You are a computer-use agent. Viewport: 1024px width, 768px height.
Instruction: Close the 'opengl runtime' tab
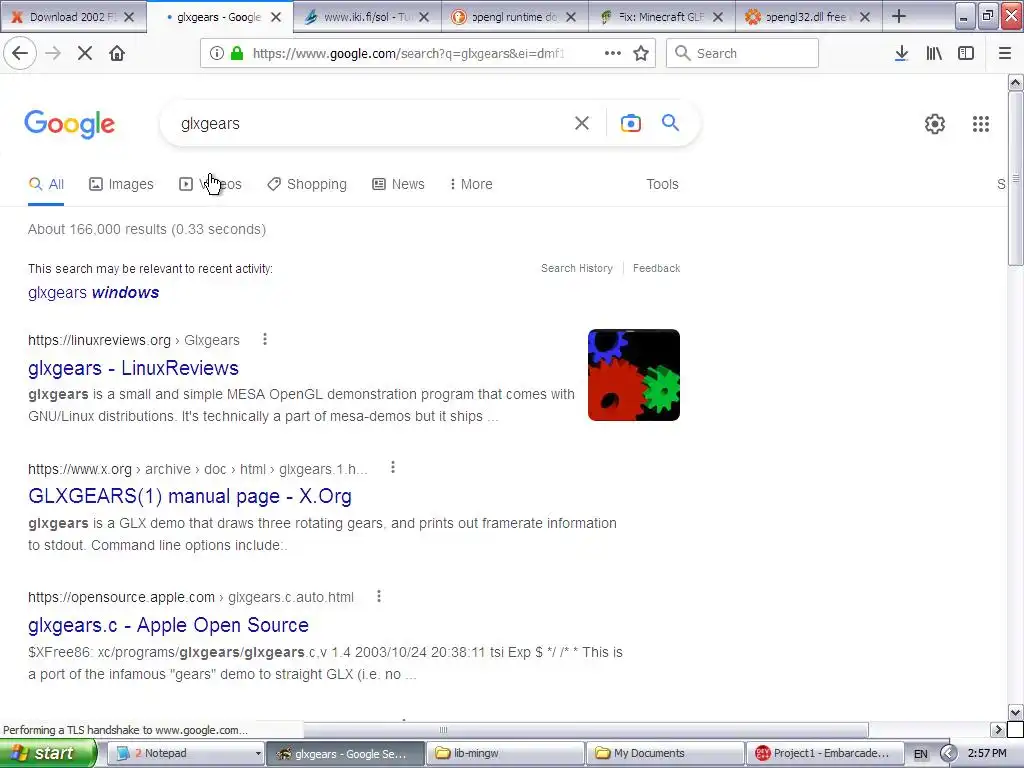[x=571, y=17]
